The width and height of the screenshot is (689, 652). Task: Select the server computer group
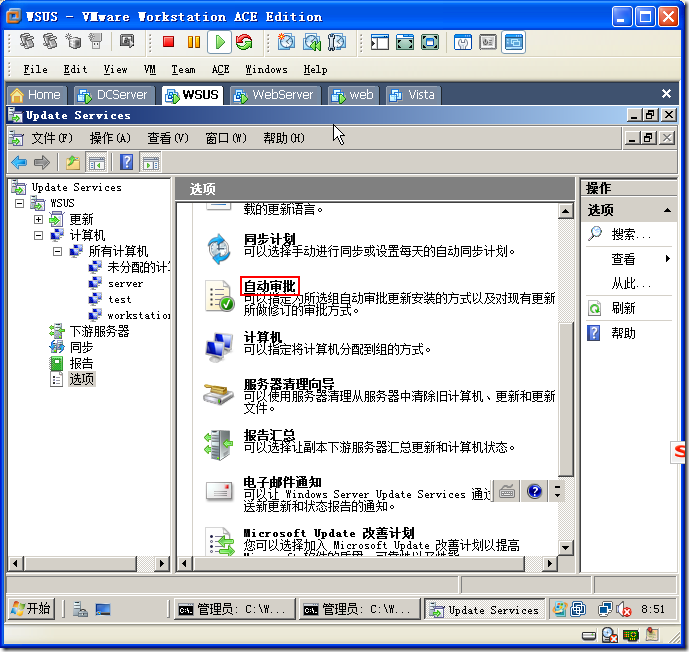125,284
